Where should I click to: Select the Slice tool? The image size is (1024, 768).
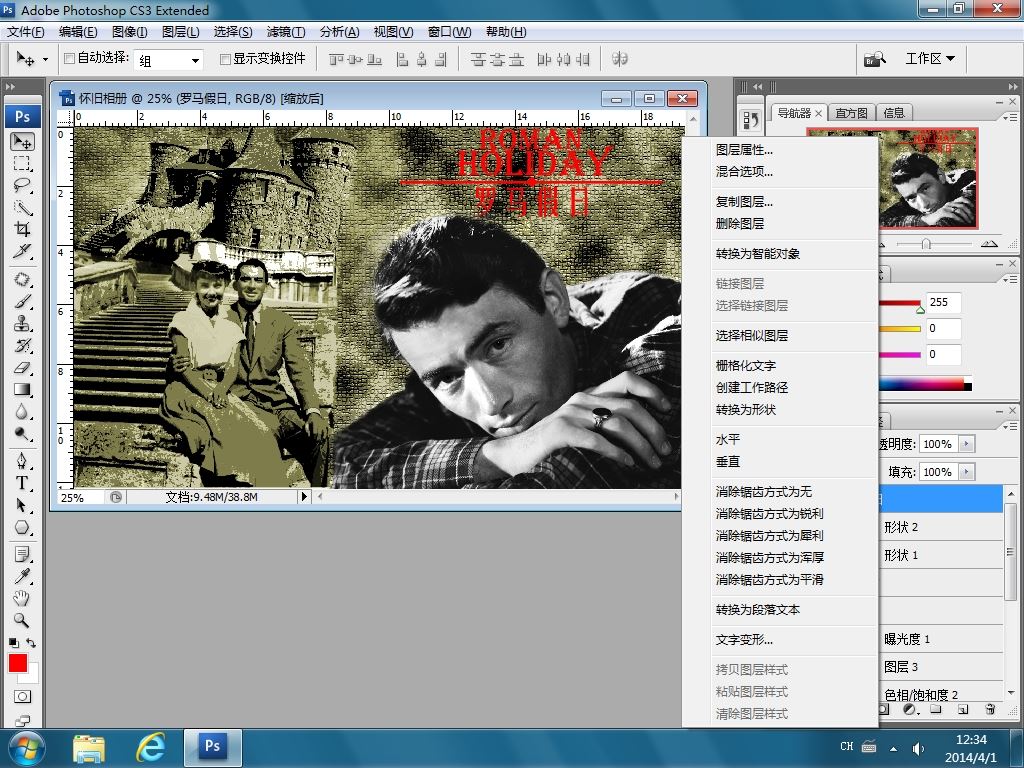(22, 251)
